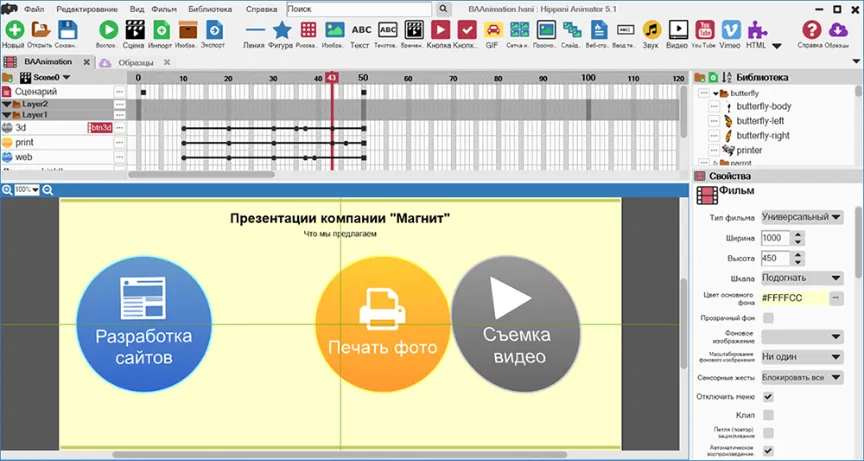864x461 pixels.
Task: Open the Файл menu
Action: 34,9
